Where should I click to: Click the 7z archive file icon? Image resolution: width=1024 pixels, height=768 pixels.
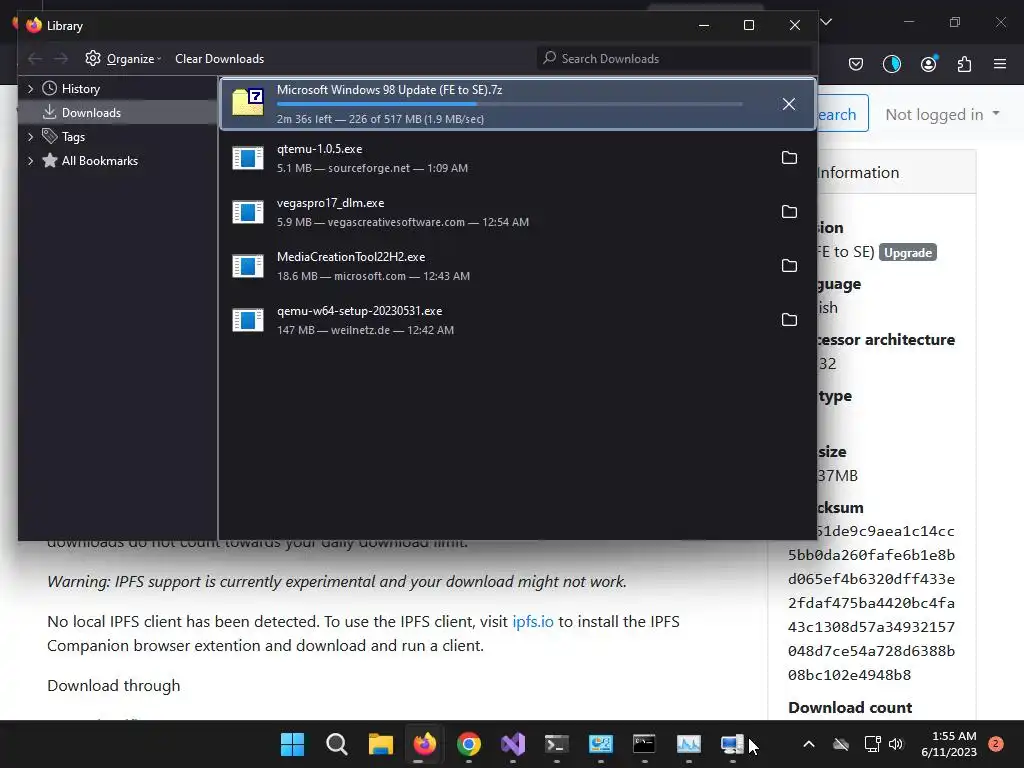[x=248, y=102]
